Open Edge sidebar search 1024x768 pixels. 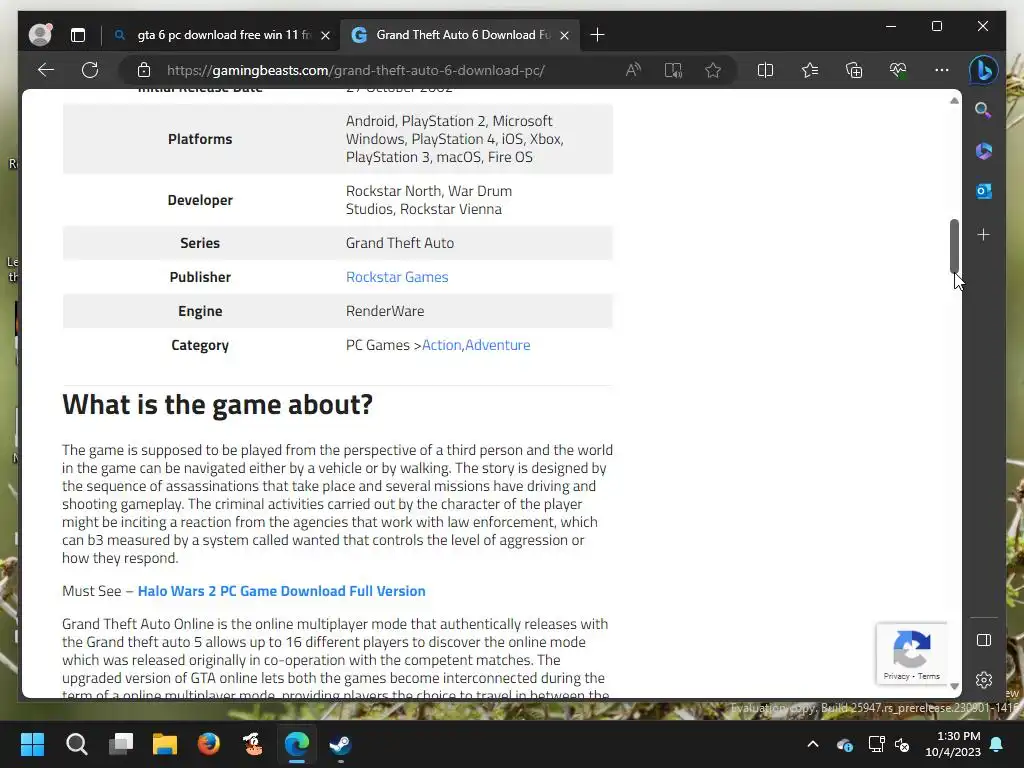point(984,110)
